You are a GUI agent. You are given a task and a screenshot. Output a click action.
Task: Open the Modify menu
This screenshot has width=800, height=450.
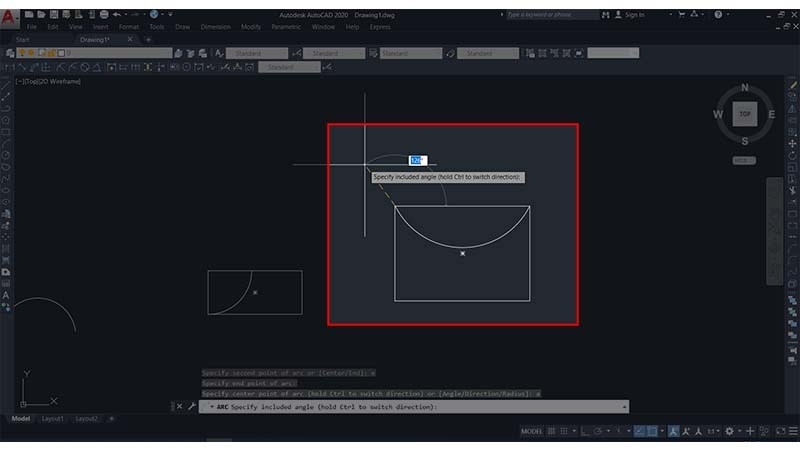click(251, 27)
